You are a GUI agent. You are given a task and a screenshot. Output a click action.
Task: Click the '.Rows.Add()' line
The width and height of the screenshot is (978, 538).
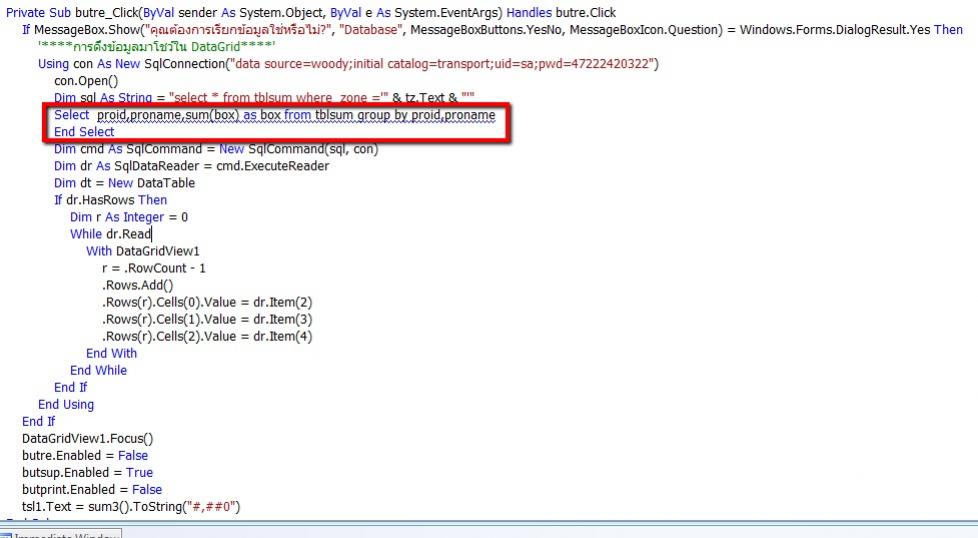137,285
